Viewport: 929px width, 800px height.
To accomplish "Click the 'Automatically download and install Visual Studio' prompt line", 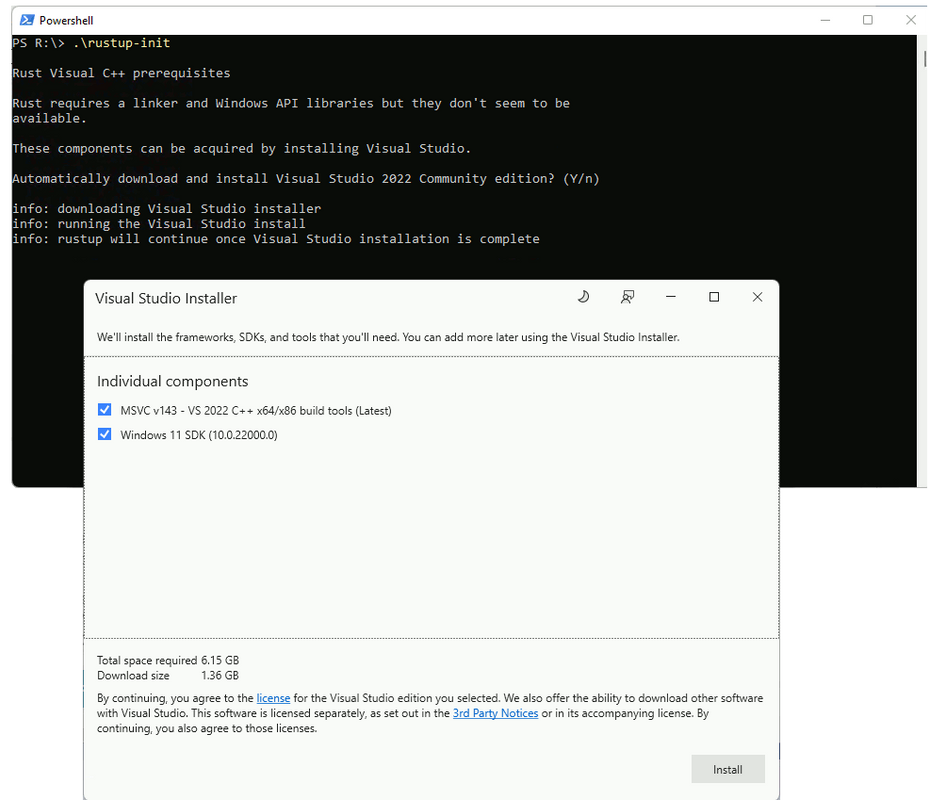I will coord(306,178).
